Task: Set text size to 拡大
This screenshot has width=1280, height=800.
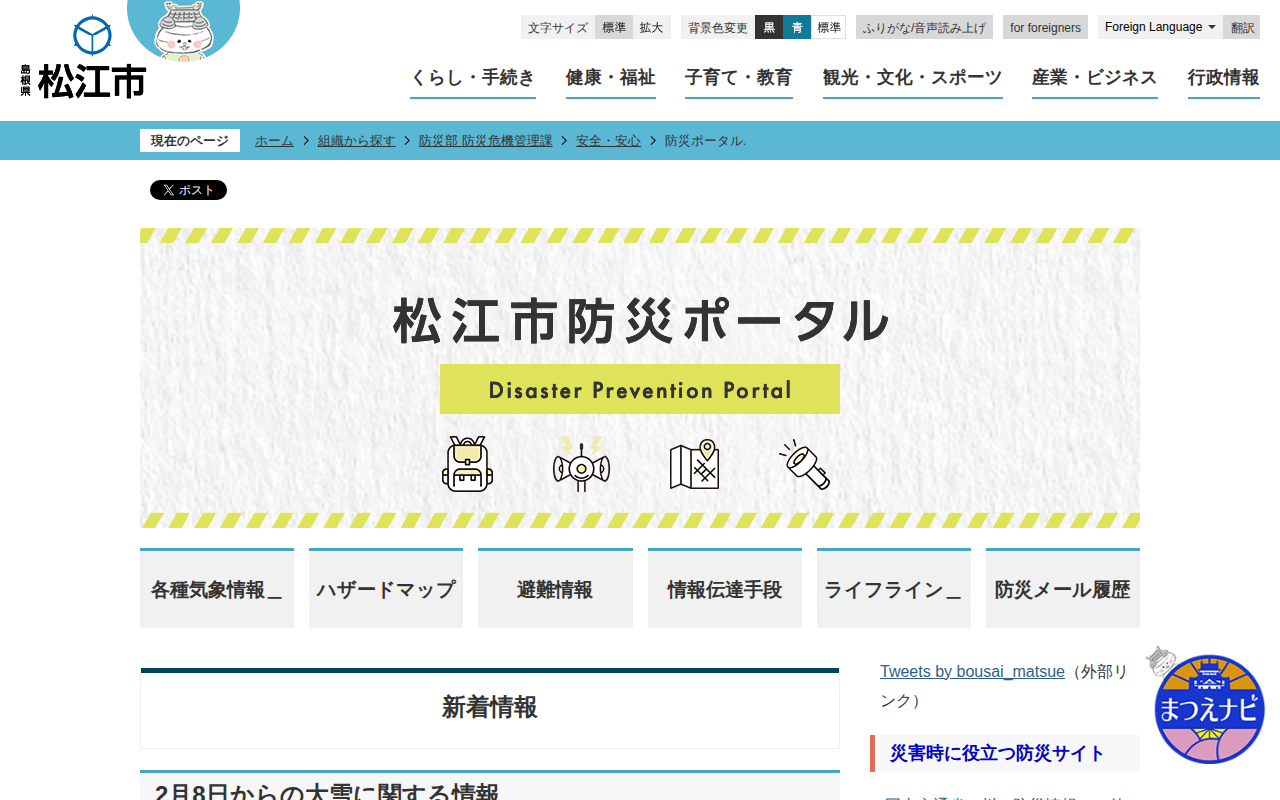Action: coord(652,27)
